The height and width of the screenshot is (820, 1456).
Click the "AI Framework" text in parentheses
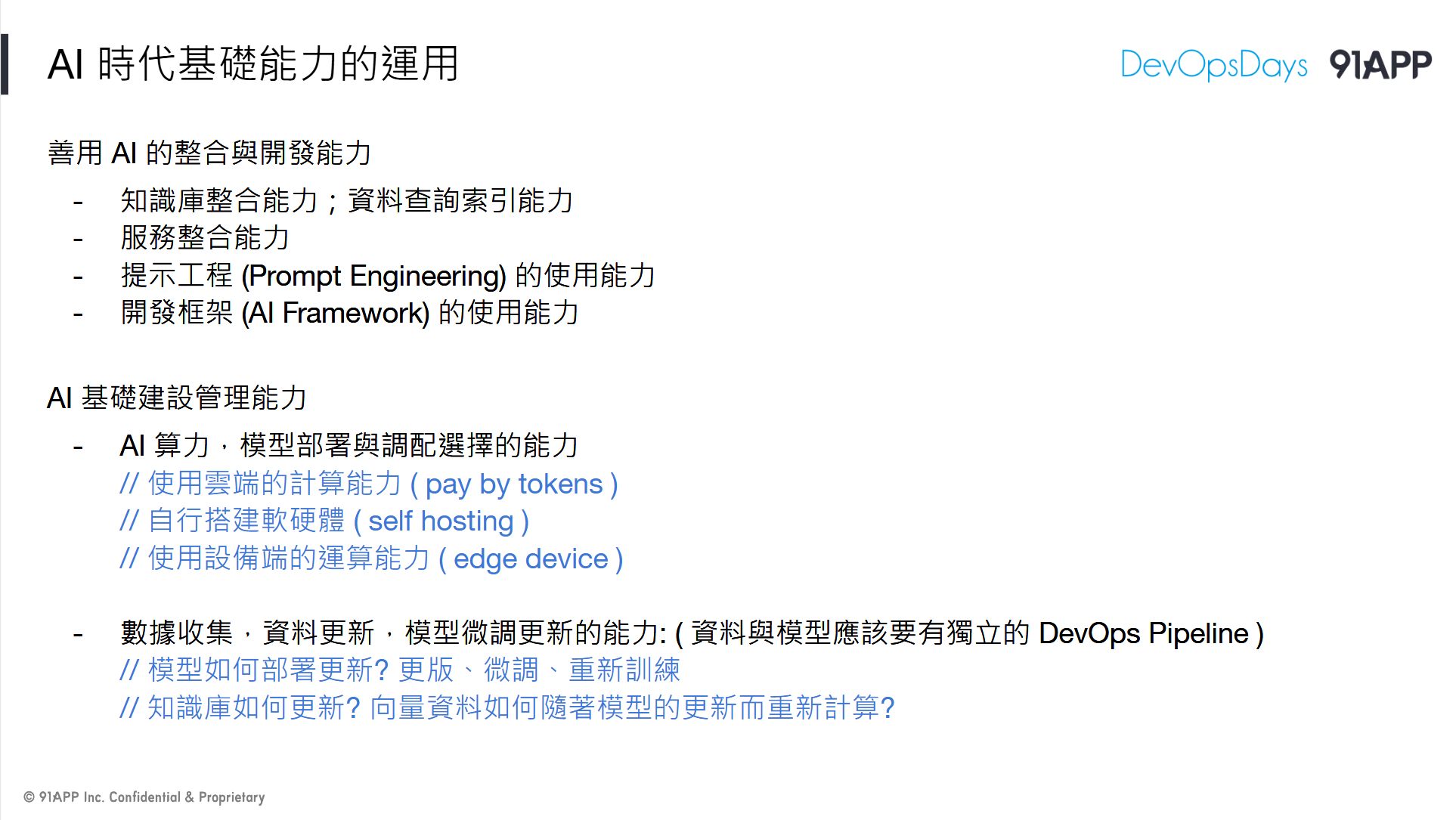tap(336, 313)
